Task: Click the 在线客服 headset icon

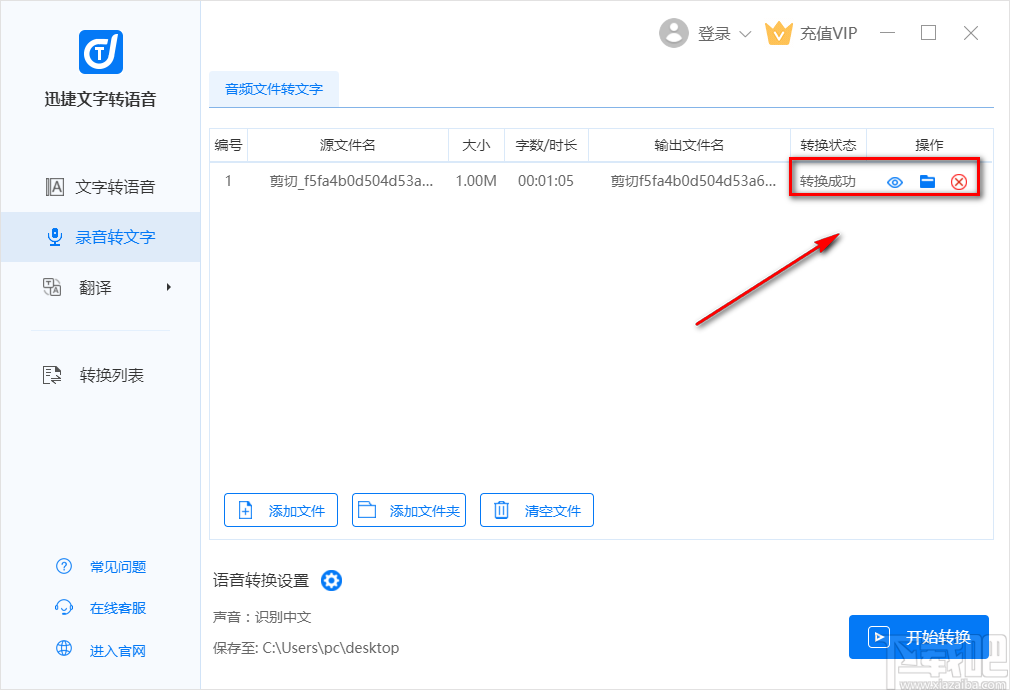Action: click(x=63, y=607)
